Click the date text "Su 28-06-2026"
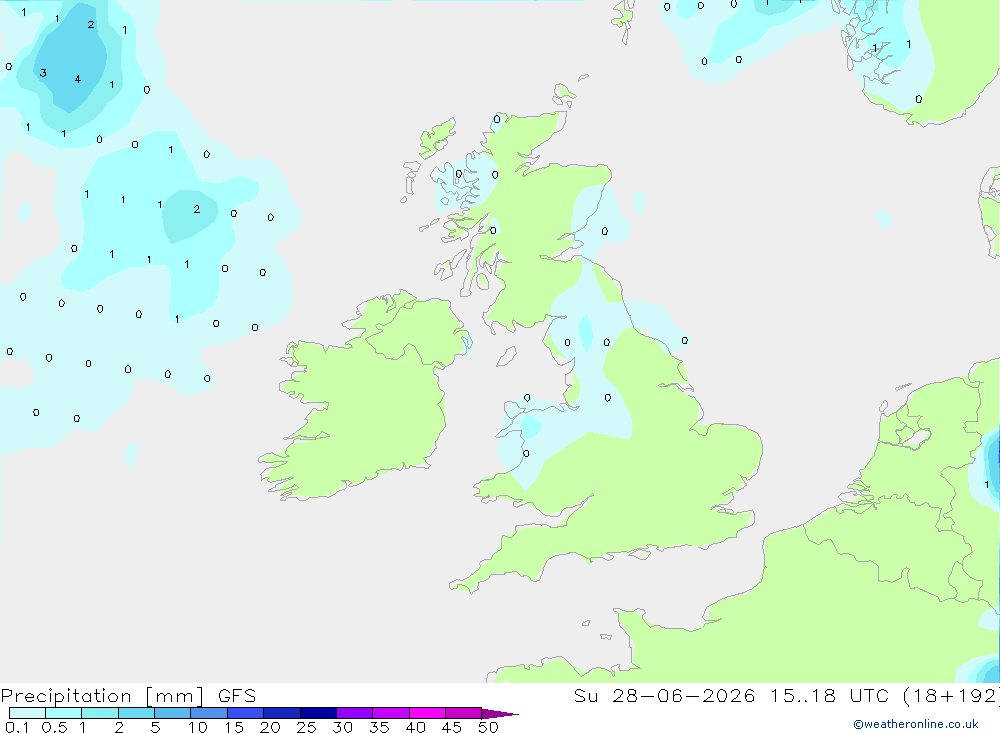 [x=664, y=696]
